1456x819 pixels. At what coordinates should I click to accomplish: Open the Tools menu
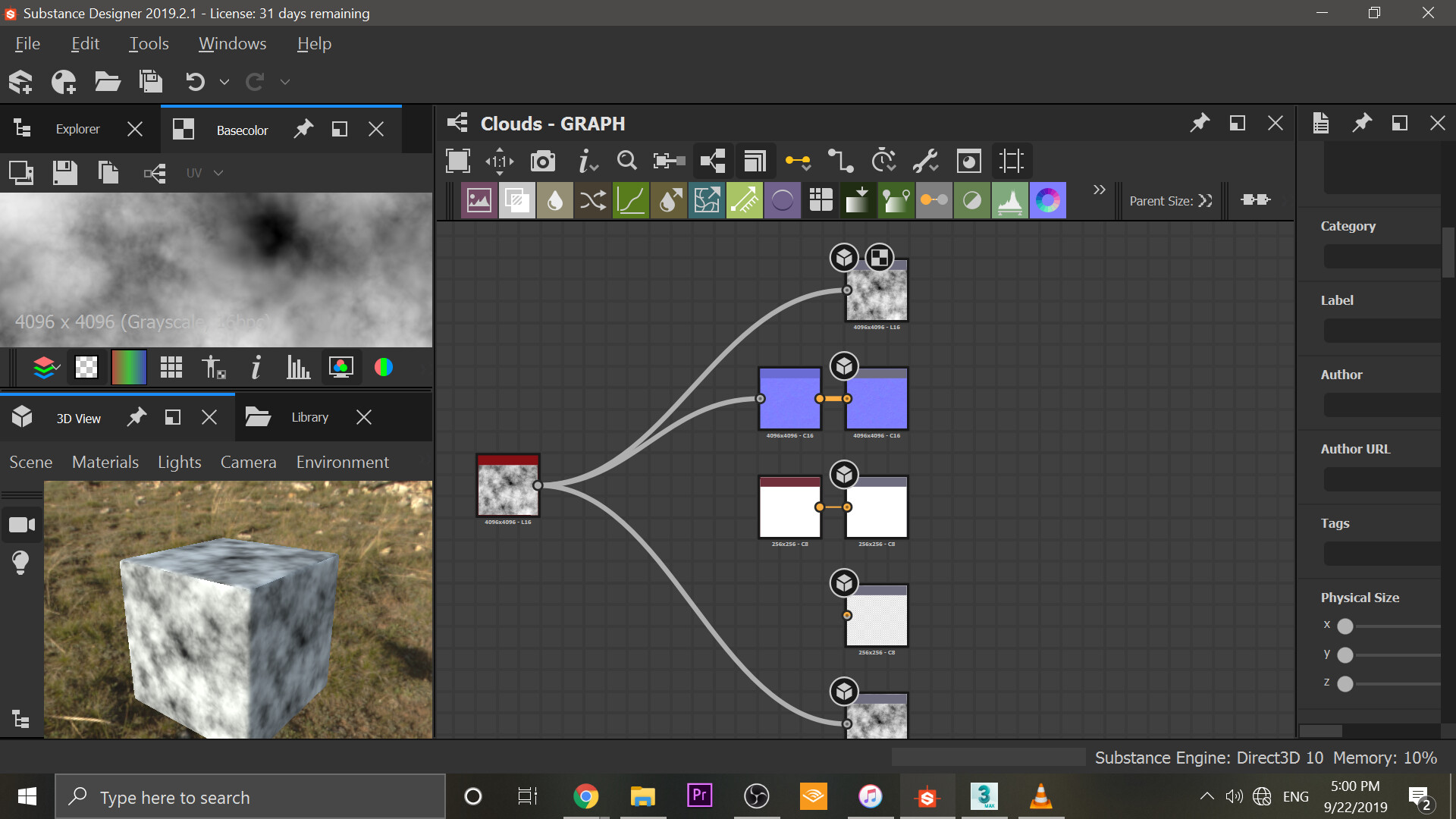click(x=149, y=43)
